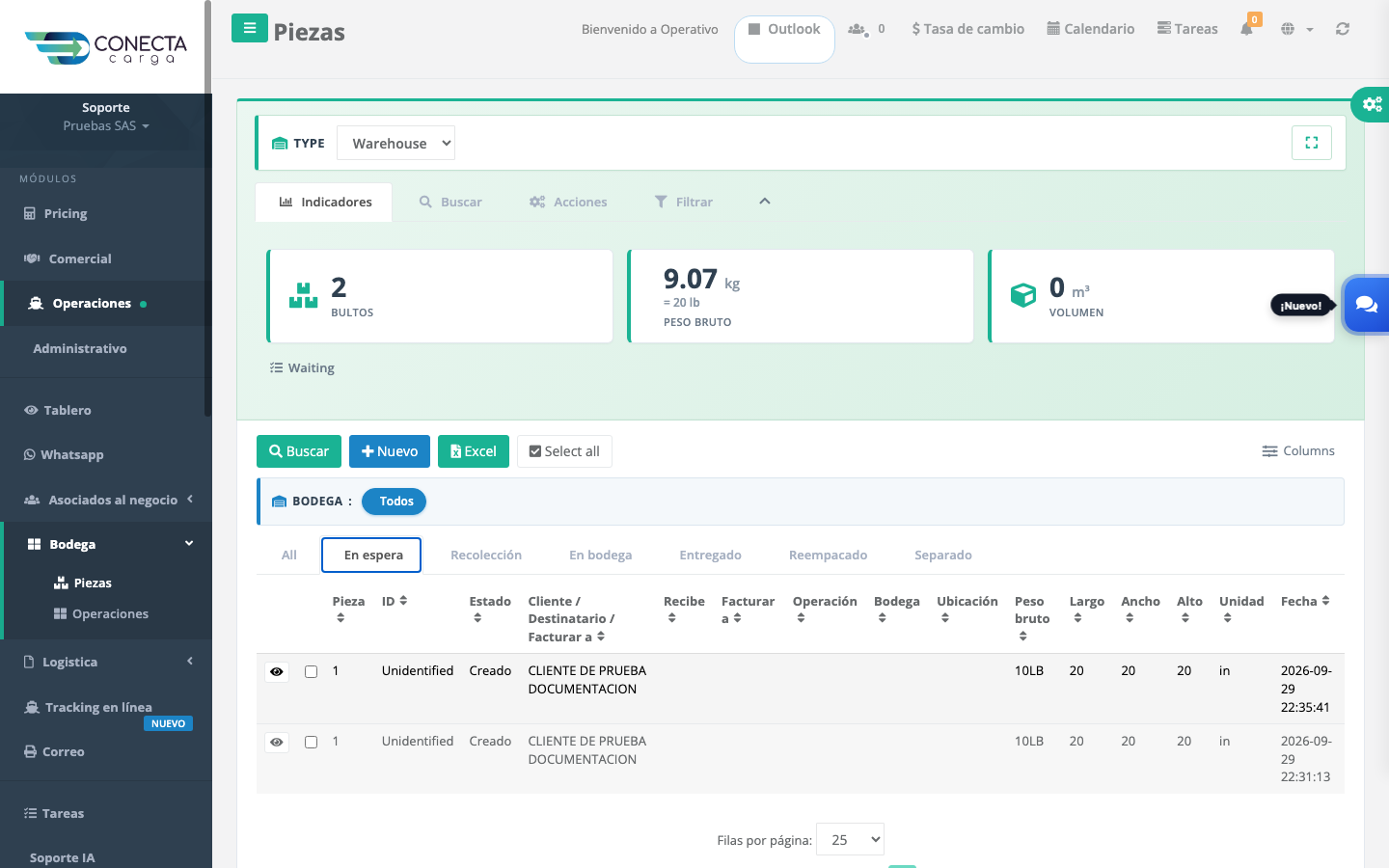Select the En bodega status tab
This screenshot has height=868, width=1389.
pos(601,555)
